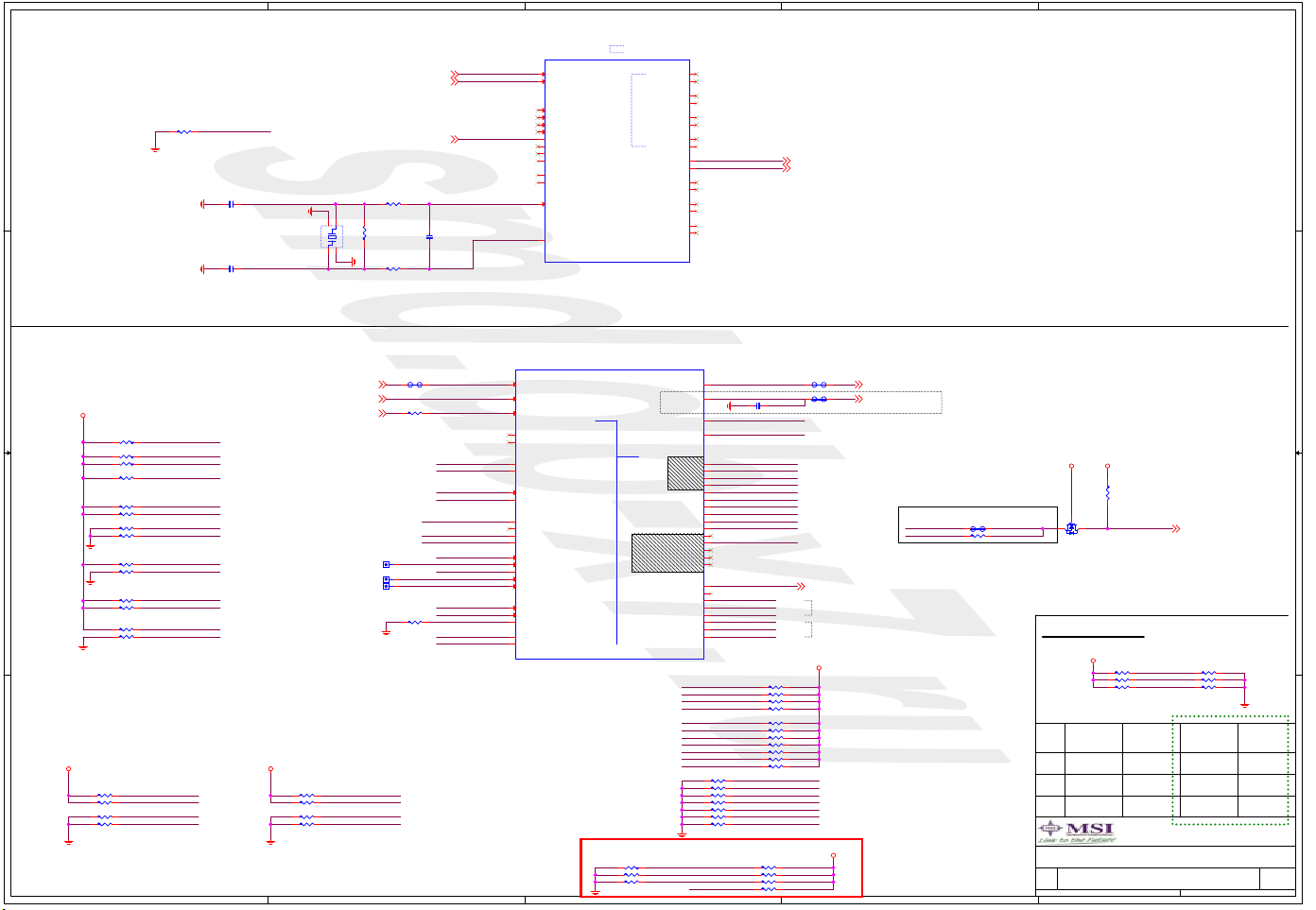1316x910 pixels.
Task: Click the MSI logo in title block
Action: [x=1077, y=832]
